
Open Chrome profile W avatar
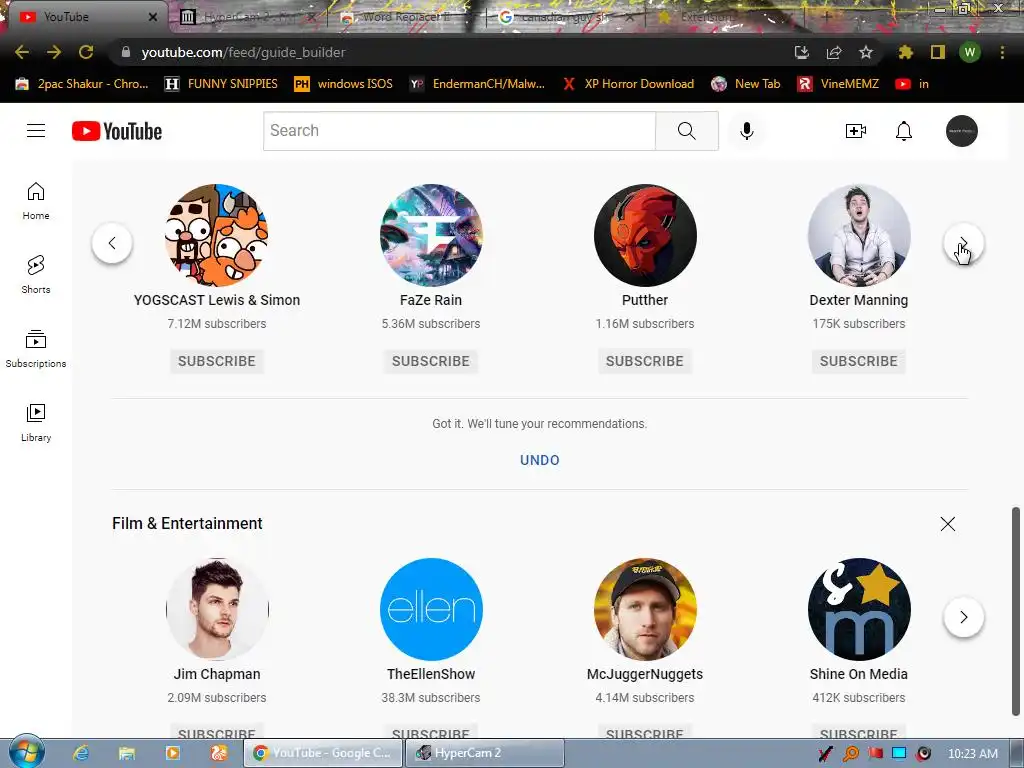970,52
